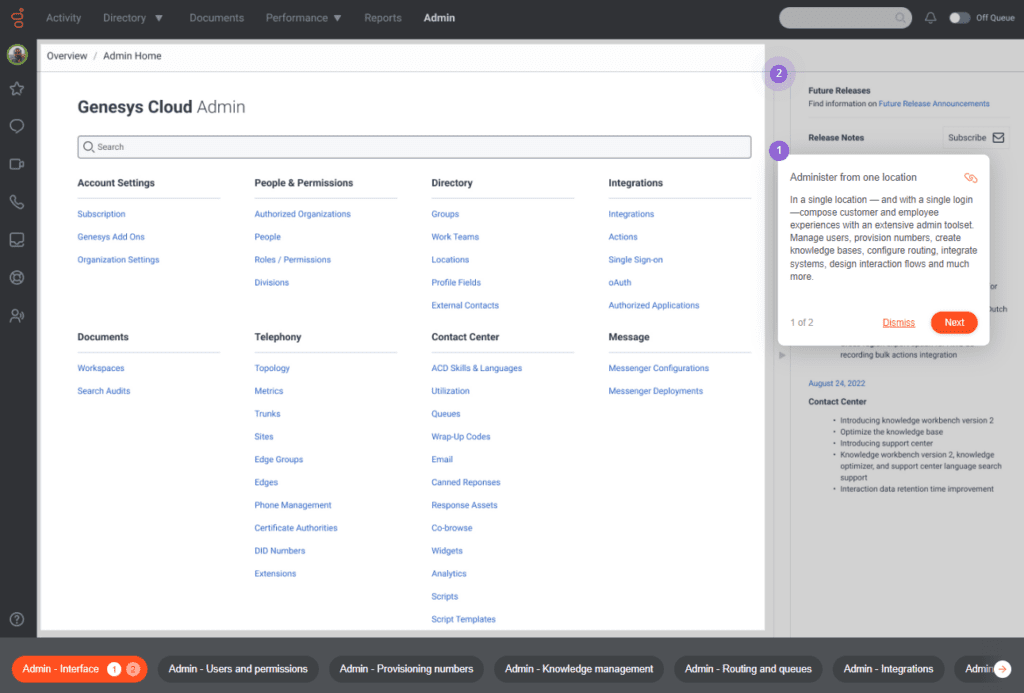This screenshot has height=693, width=1024.
Task: Open Wrap-Up Codes link
Action: pos(460,437)
